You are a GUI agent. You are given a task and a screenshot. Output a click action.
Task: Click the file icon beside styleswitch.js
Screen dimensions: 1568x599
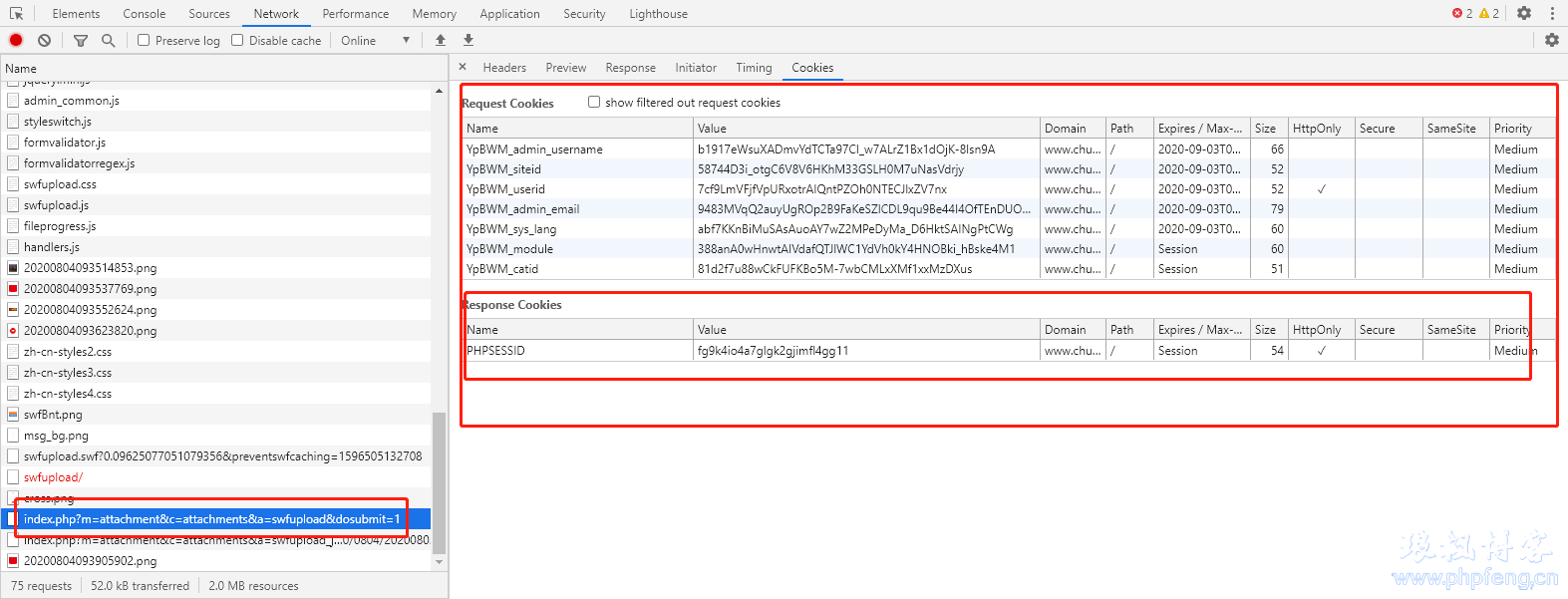click(13, 122)
